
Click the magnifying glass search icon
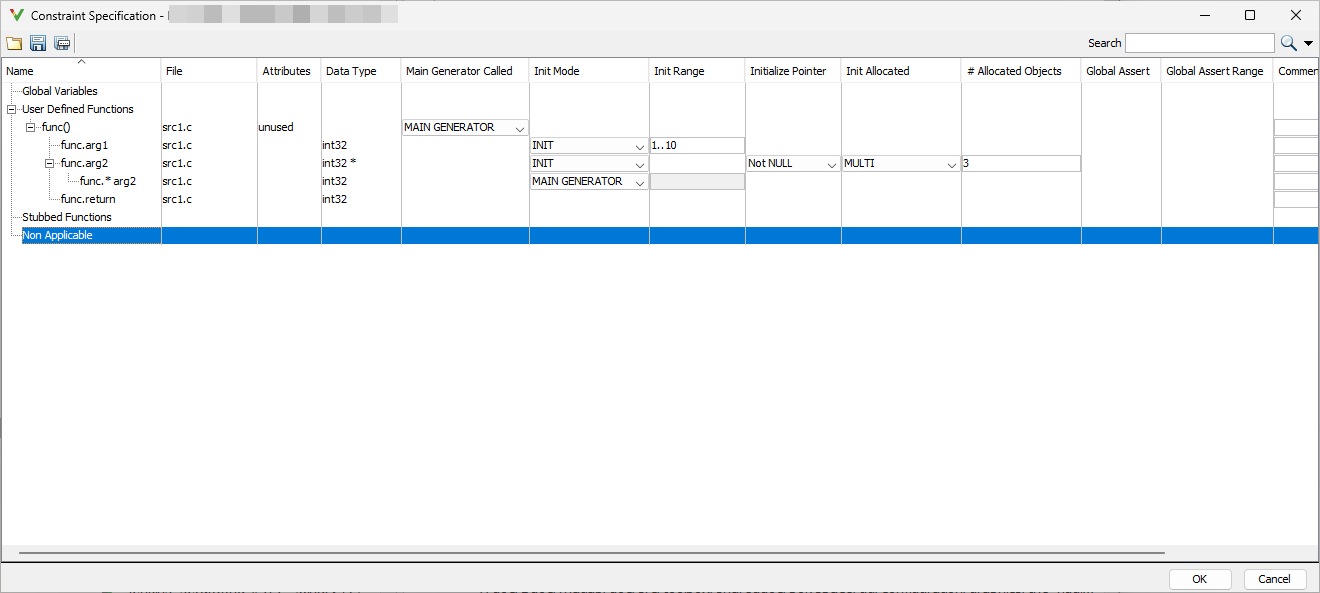click(1288, 43)
